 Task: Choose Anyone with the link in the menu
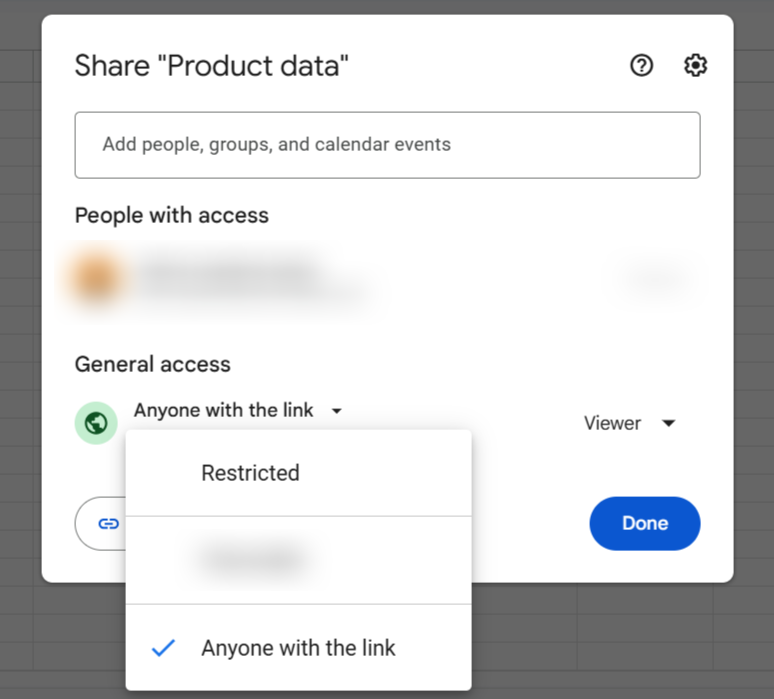pos(298,648)
